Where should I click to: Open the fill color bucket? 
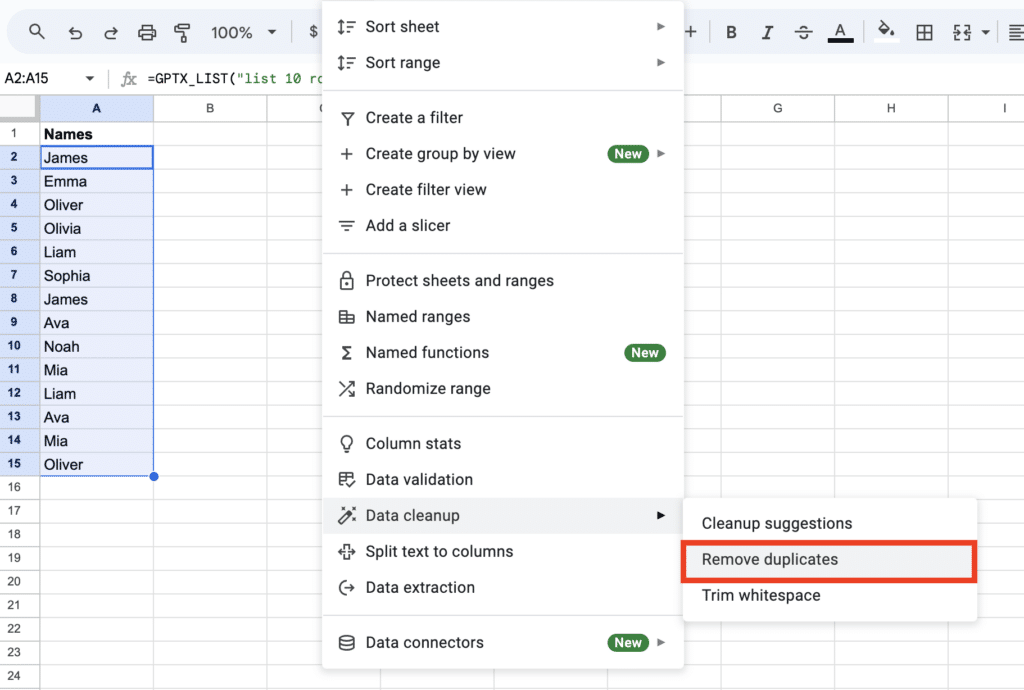pos(885,32)
